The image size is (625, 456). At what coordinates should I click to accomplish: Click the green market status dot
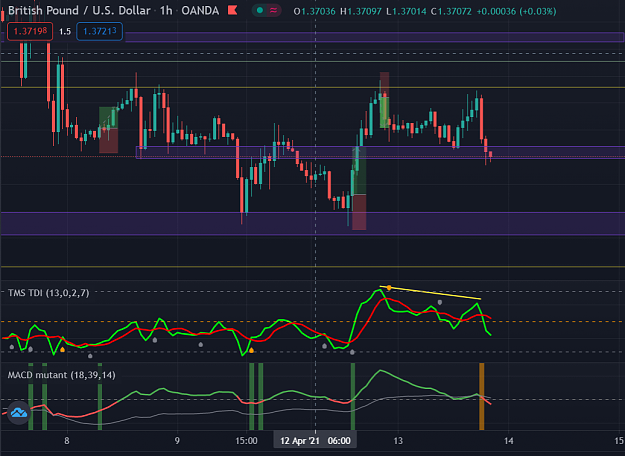(260, 11)
